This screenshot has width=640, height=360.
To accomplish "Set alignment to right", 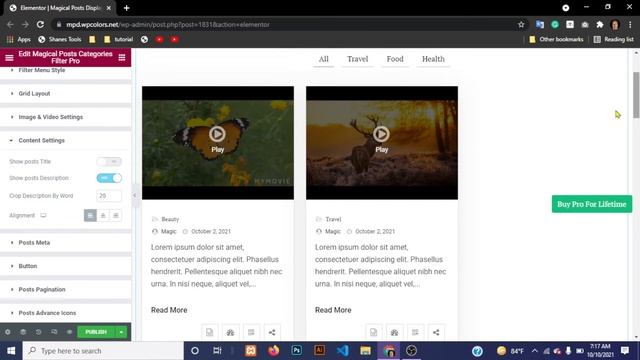I will pos(116,215).
